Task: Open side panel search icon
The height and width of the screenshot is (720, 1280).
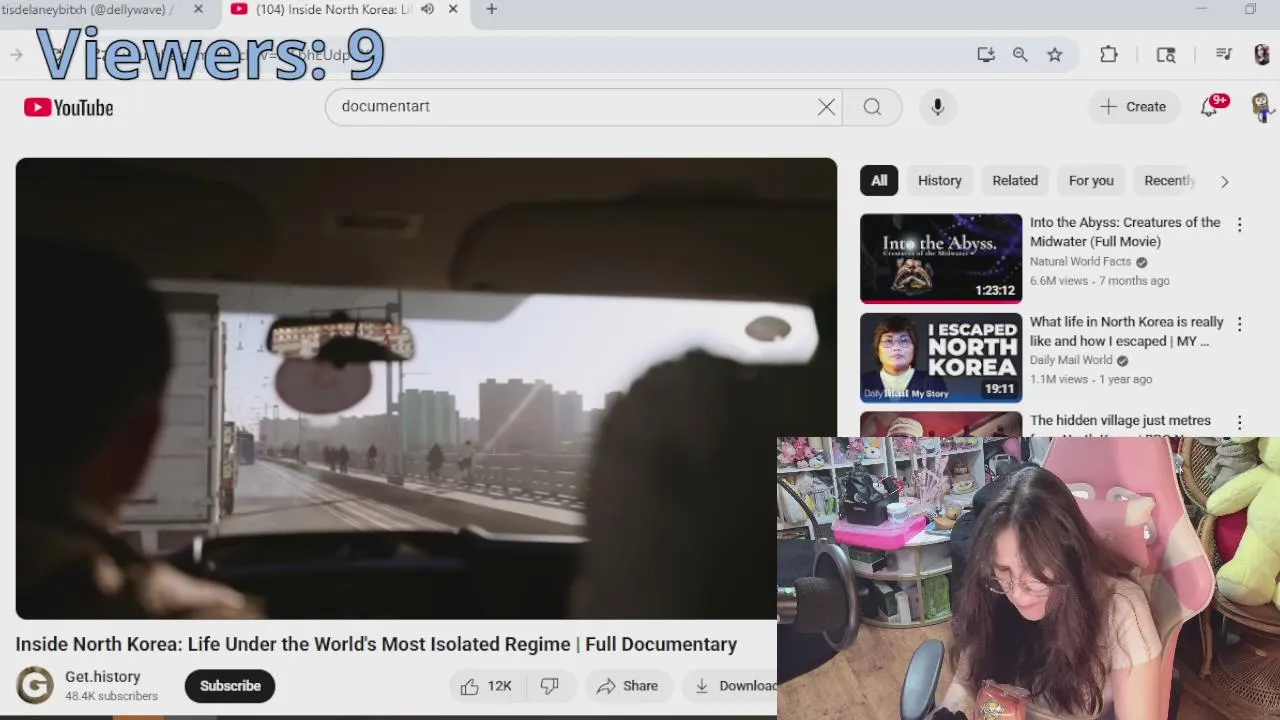Action: [x=1166, y=55]
